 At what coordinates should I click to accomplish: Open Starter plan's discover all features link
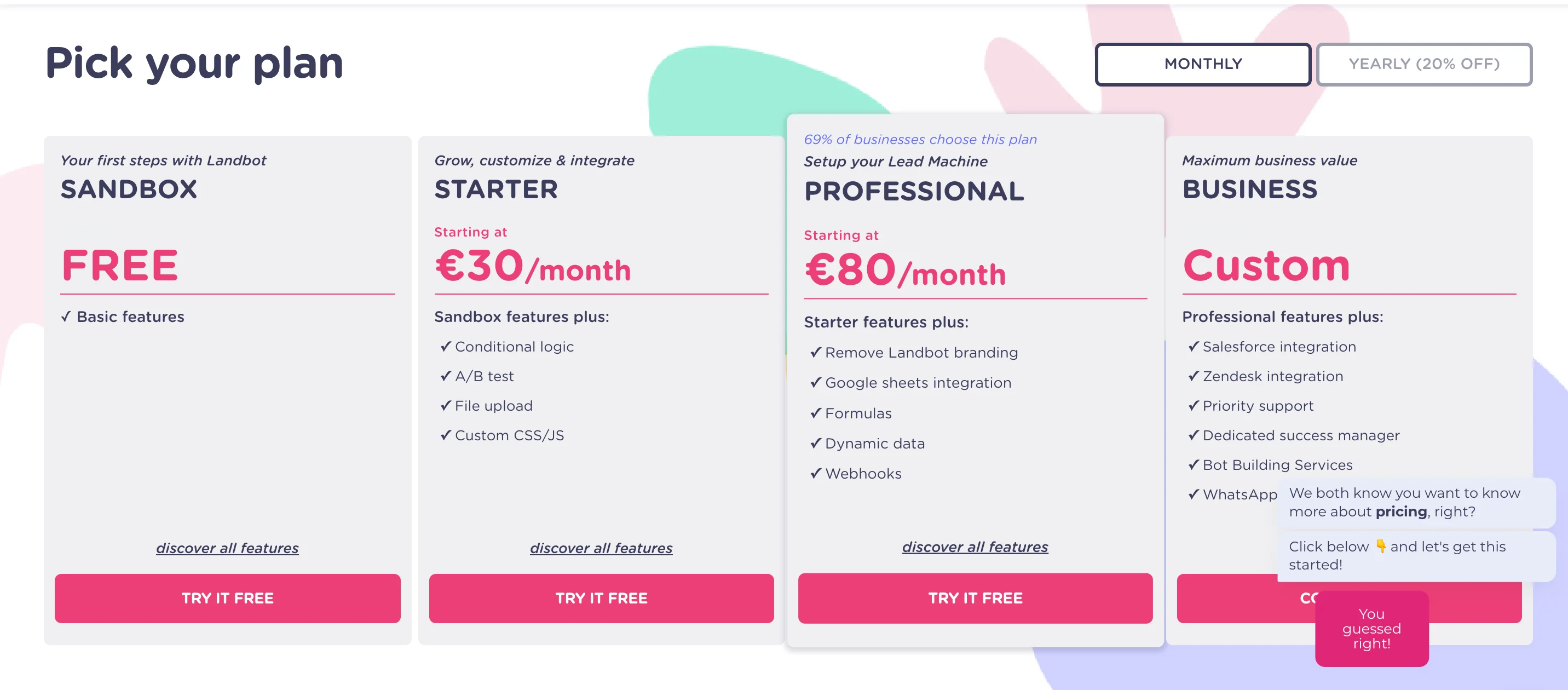(x=601, y=548)
